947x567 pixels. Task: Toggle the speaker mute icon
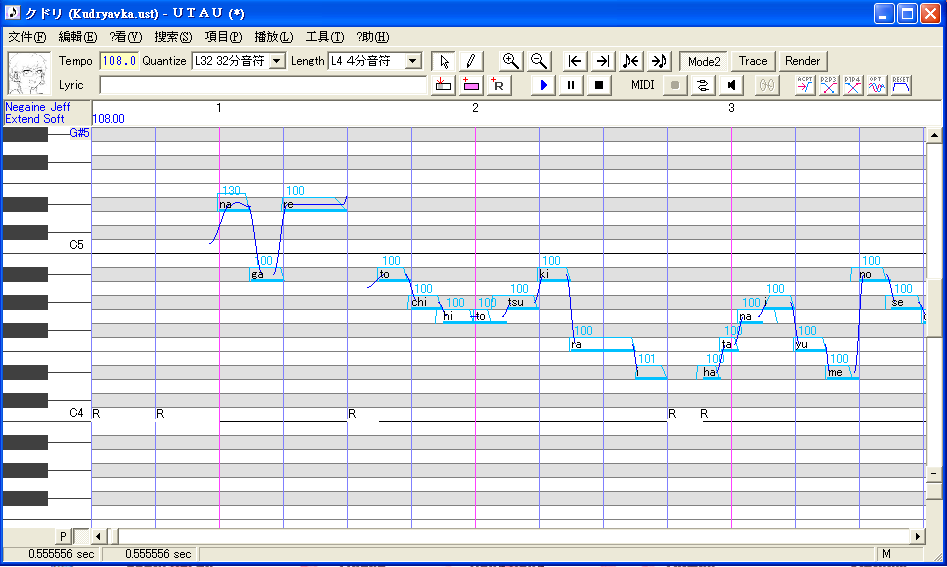click(x=731, y=85)
